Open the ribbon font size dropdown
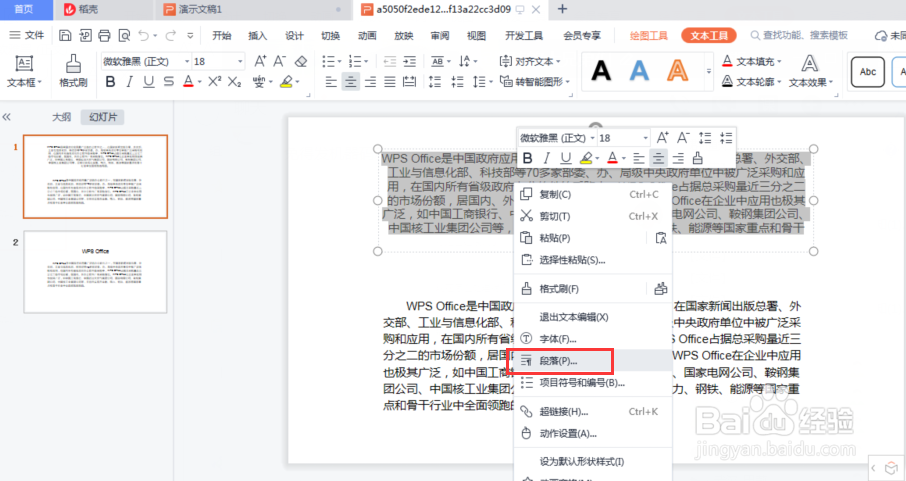The height and width of the screenshot is (481, 906). click(x=240, y=61)
